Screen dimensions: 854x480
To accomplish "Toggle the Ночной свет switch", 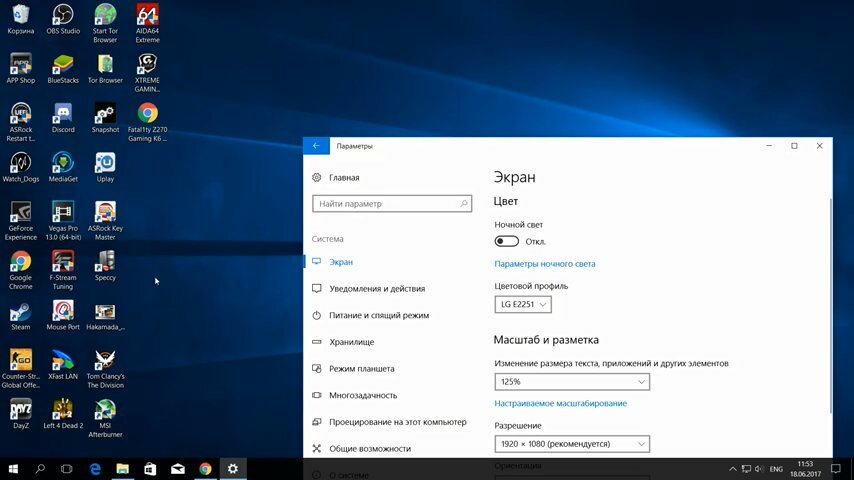I will point(507,241).
